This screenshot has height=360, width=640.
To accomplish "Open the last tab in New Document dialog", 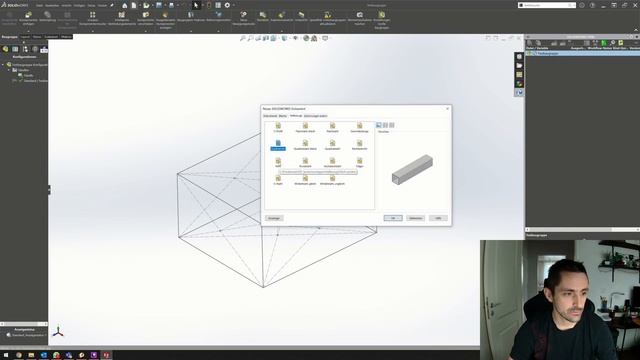I will pyautogui.click(x=316, y=116).
